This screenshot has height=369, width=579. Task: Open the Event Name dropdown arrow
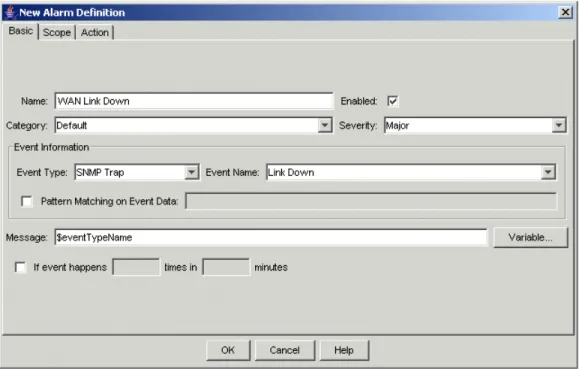point(548,172)
